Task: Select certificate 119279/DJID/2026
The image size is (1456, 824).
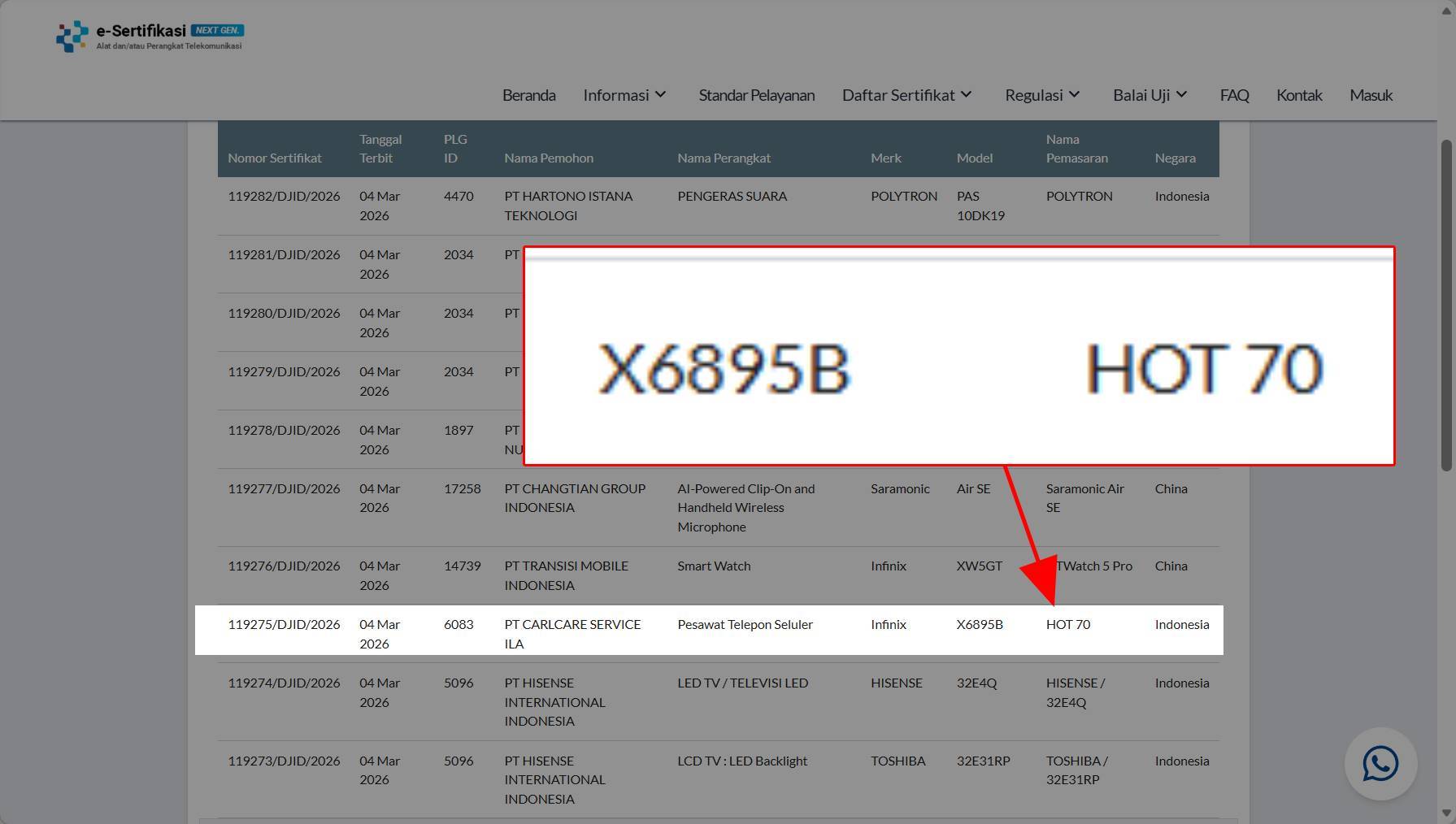Action: coord(284,371)
